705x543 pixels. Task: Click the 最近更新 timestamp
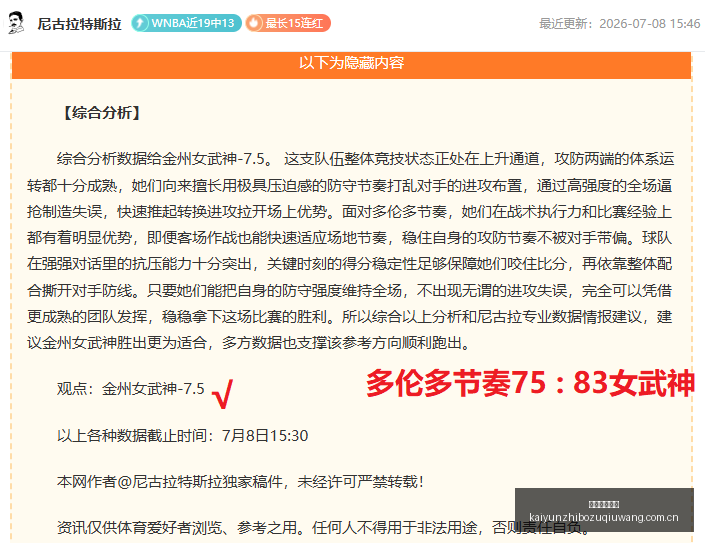[x=620, y=23]
